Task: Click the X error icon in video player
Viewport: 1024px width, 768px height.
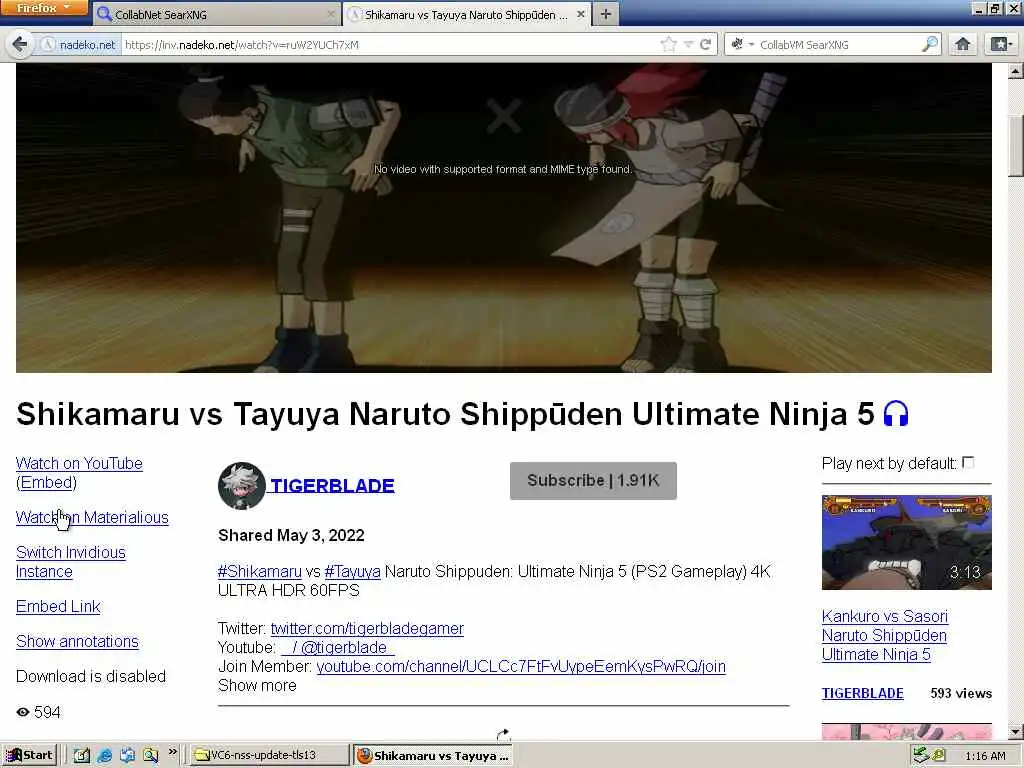Action: (504, 115)
